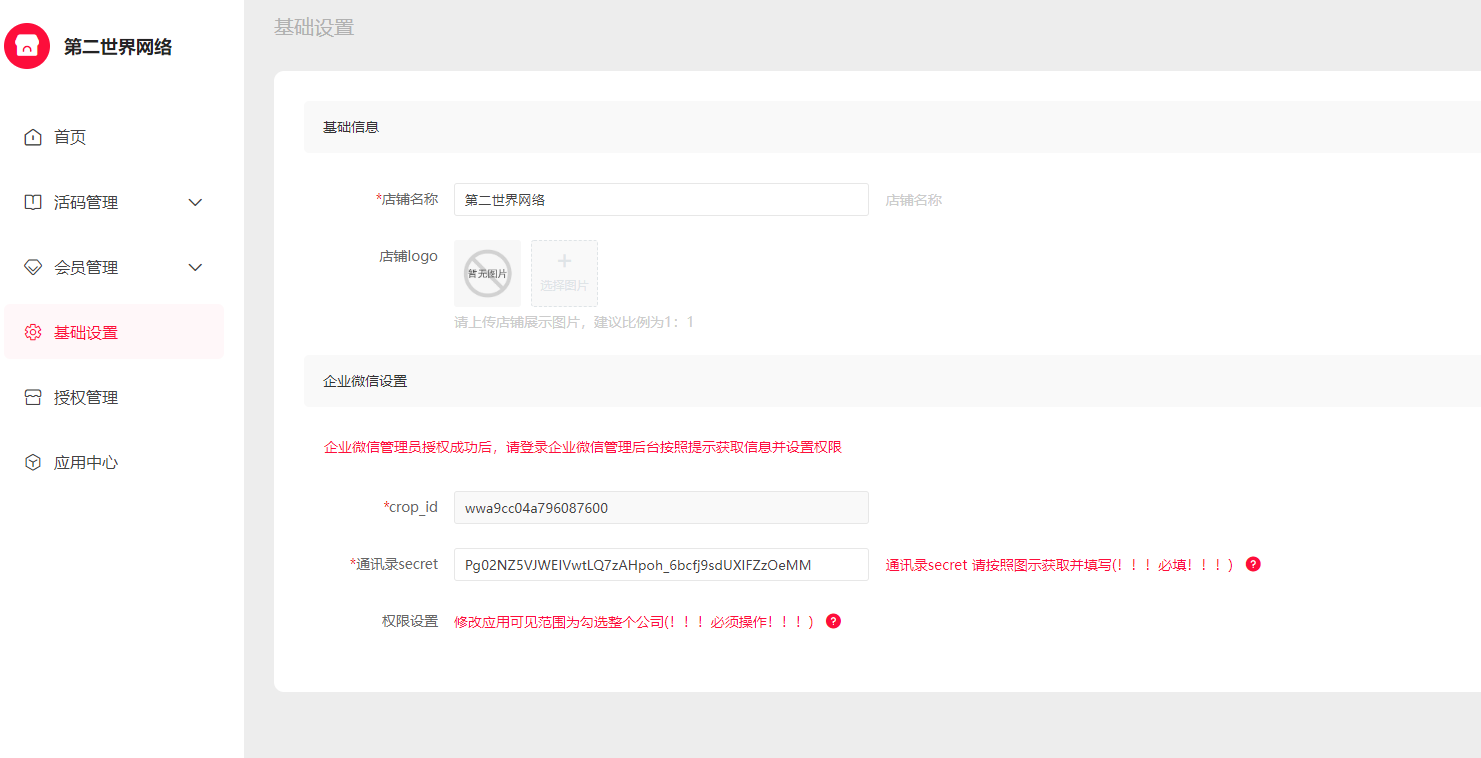This screenshot has width=1481, height=758.
Task: Click the 基础设置 gear icon
Action: click(33, 332)
